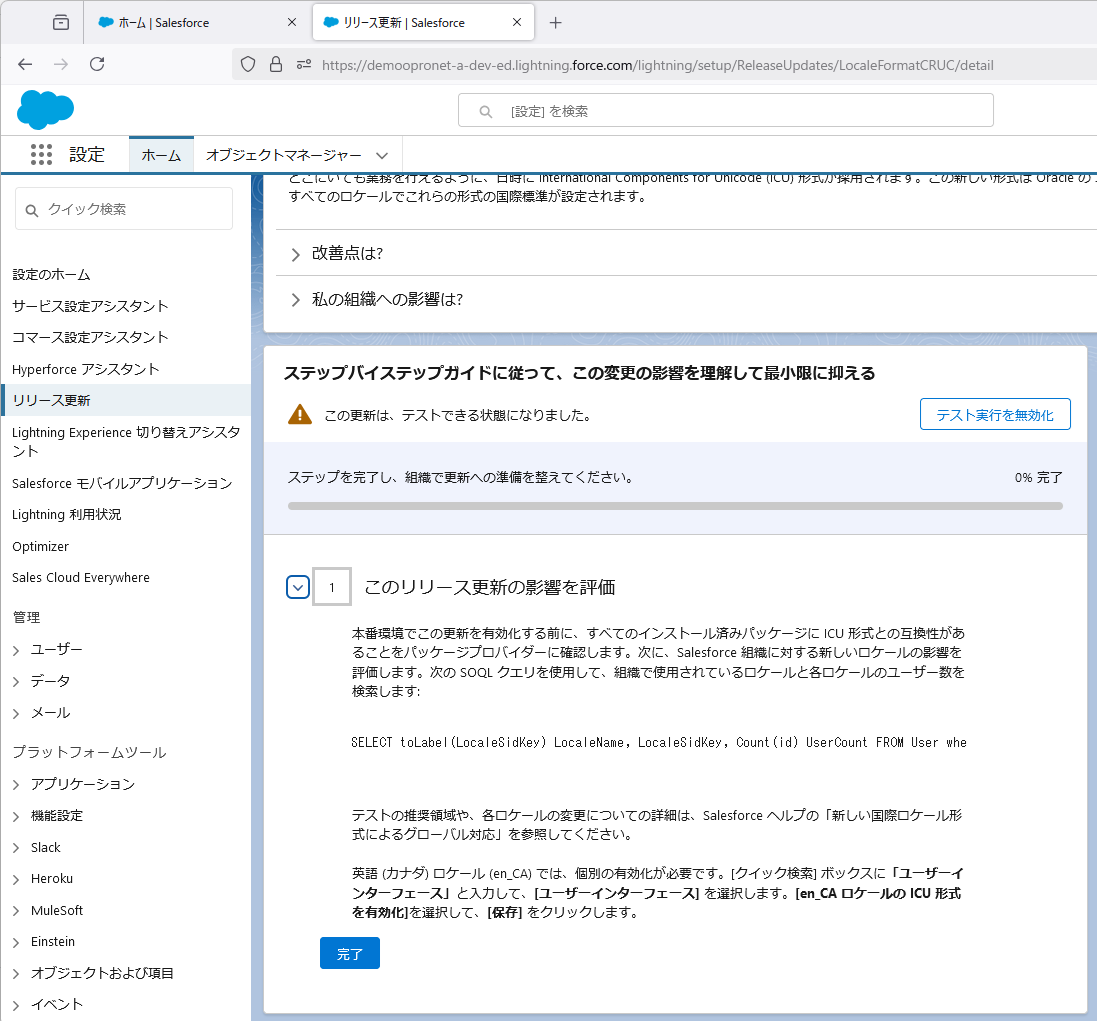Reload the page with refresh icon
This screenshot has height=1021, width=1097.
(x=97, y=64)
